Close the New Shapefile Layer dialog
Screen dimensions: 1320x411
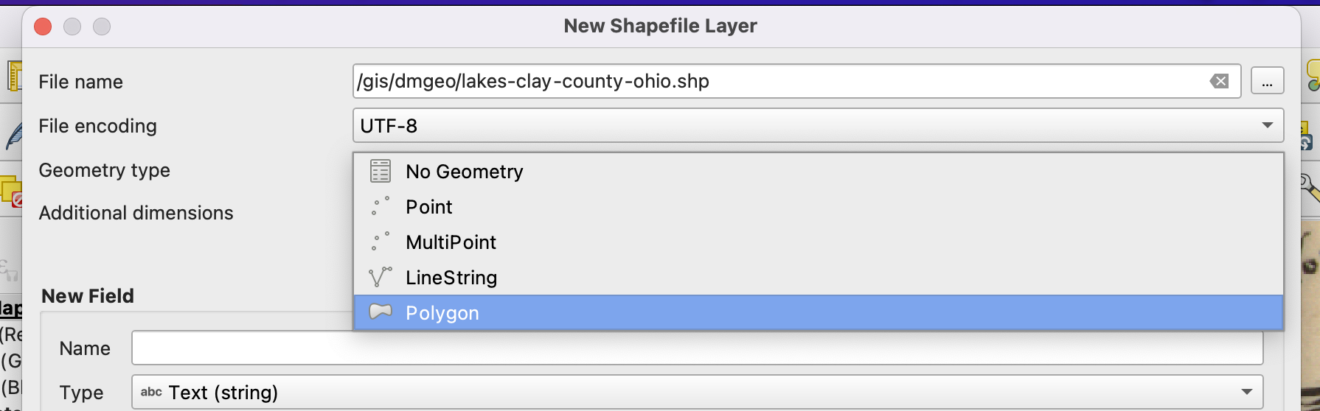coord(42,27)
